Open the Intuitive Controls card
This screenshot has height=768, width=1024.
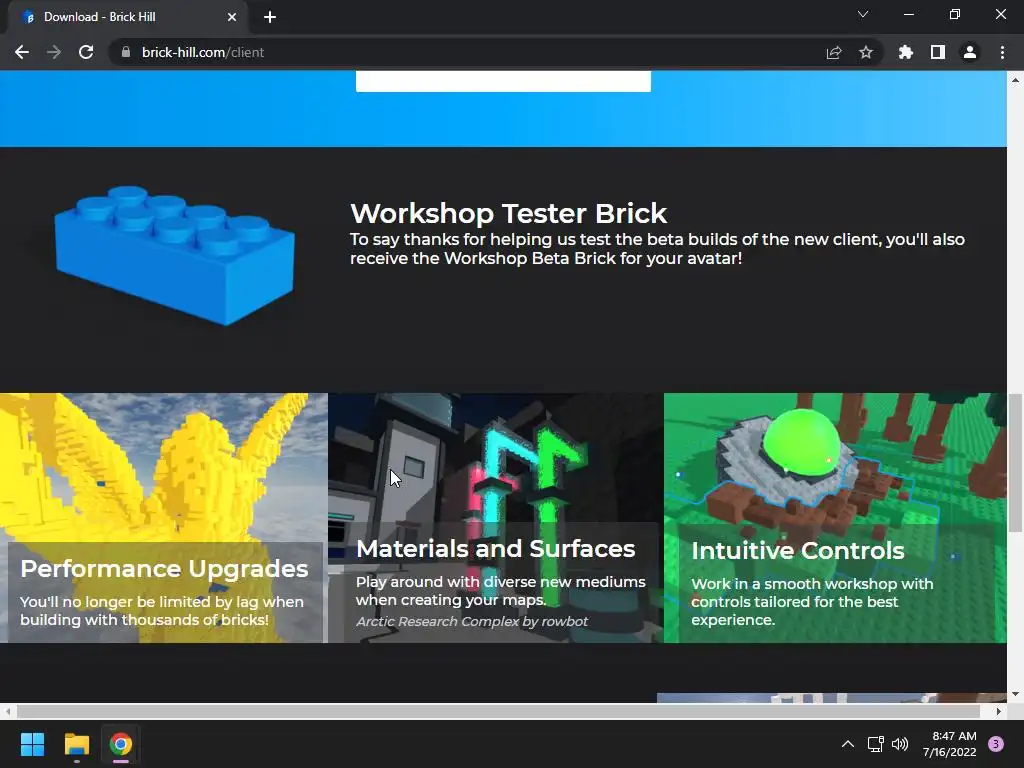click(835, 518)
